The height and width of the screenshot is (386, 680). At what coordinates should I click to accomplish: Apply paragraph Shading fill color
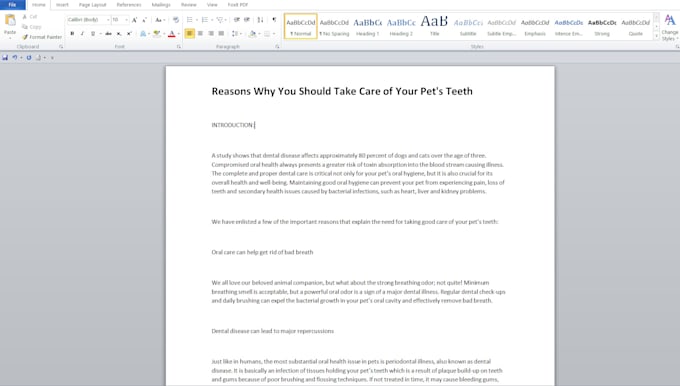point(252,33)
